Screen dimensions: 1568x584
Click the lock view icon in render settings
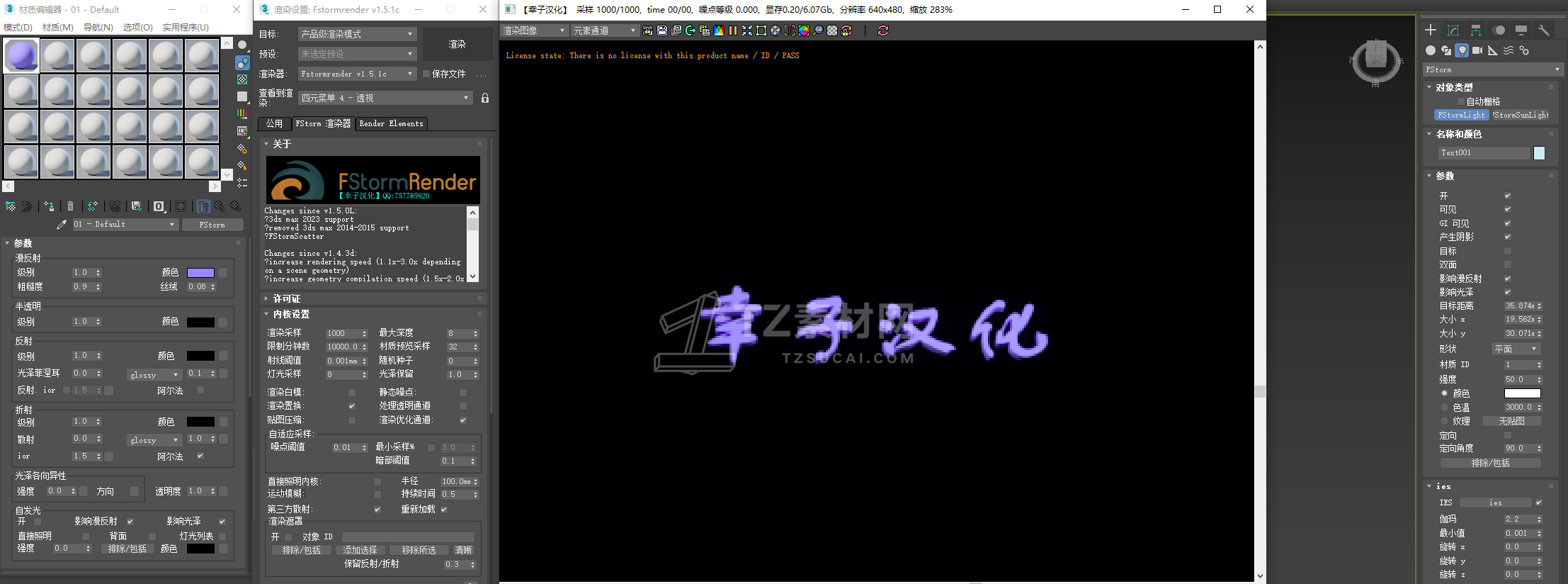pyautogui.click(x=485, y=98)
